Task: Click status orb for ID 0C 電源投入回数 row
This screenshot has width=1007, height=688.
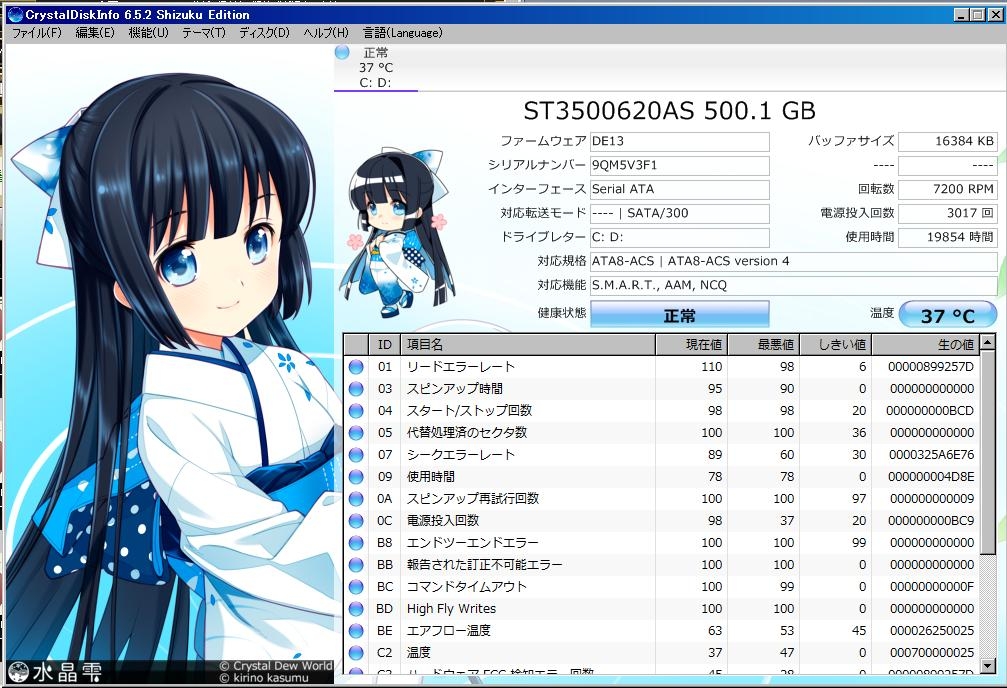Action: tap(356, 520)
